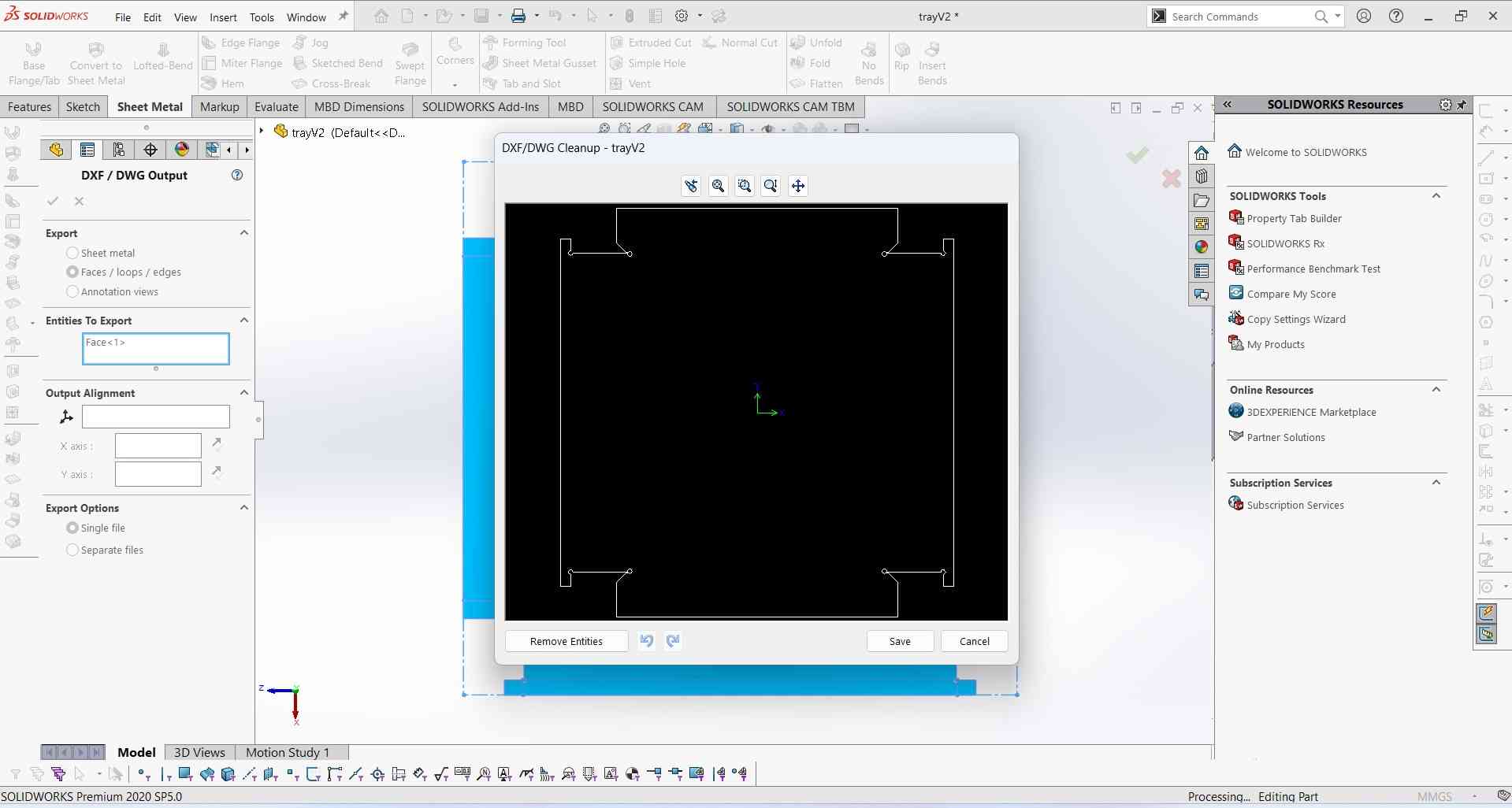Open the File Explorer task pane icon

click(1202, 200)
